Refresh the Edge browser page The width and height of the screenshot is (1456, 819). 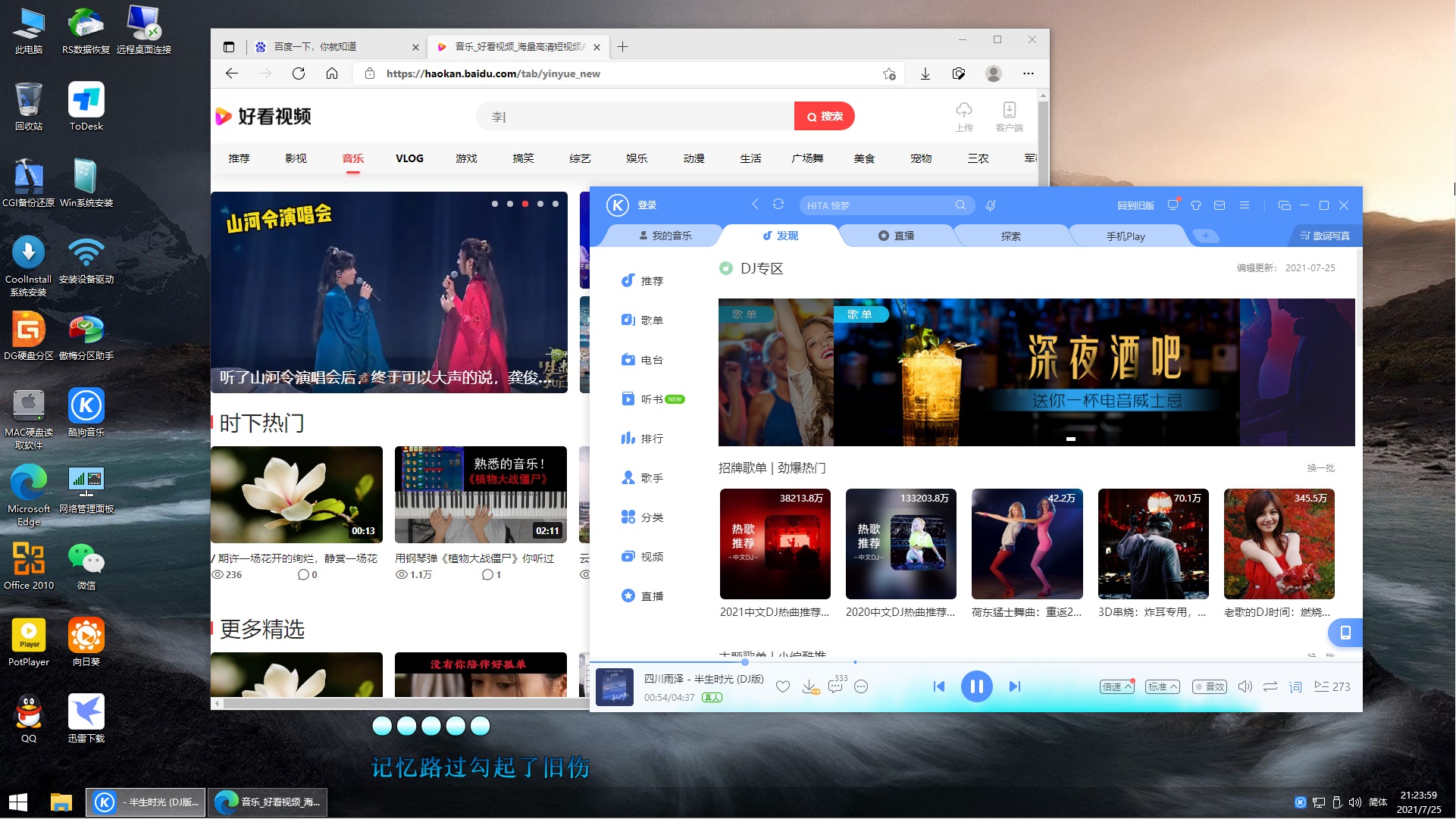point(299,73)
